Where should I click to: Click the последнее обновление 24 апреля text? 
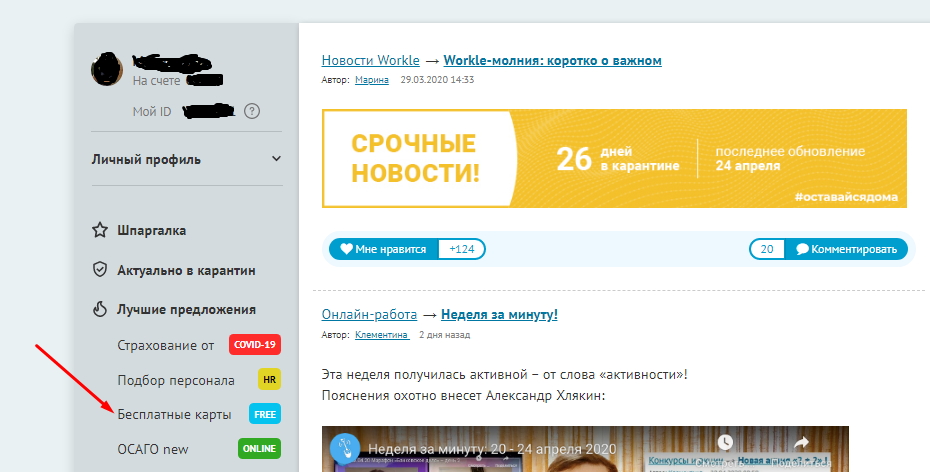[790, 158]
